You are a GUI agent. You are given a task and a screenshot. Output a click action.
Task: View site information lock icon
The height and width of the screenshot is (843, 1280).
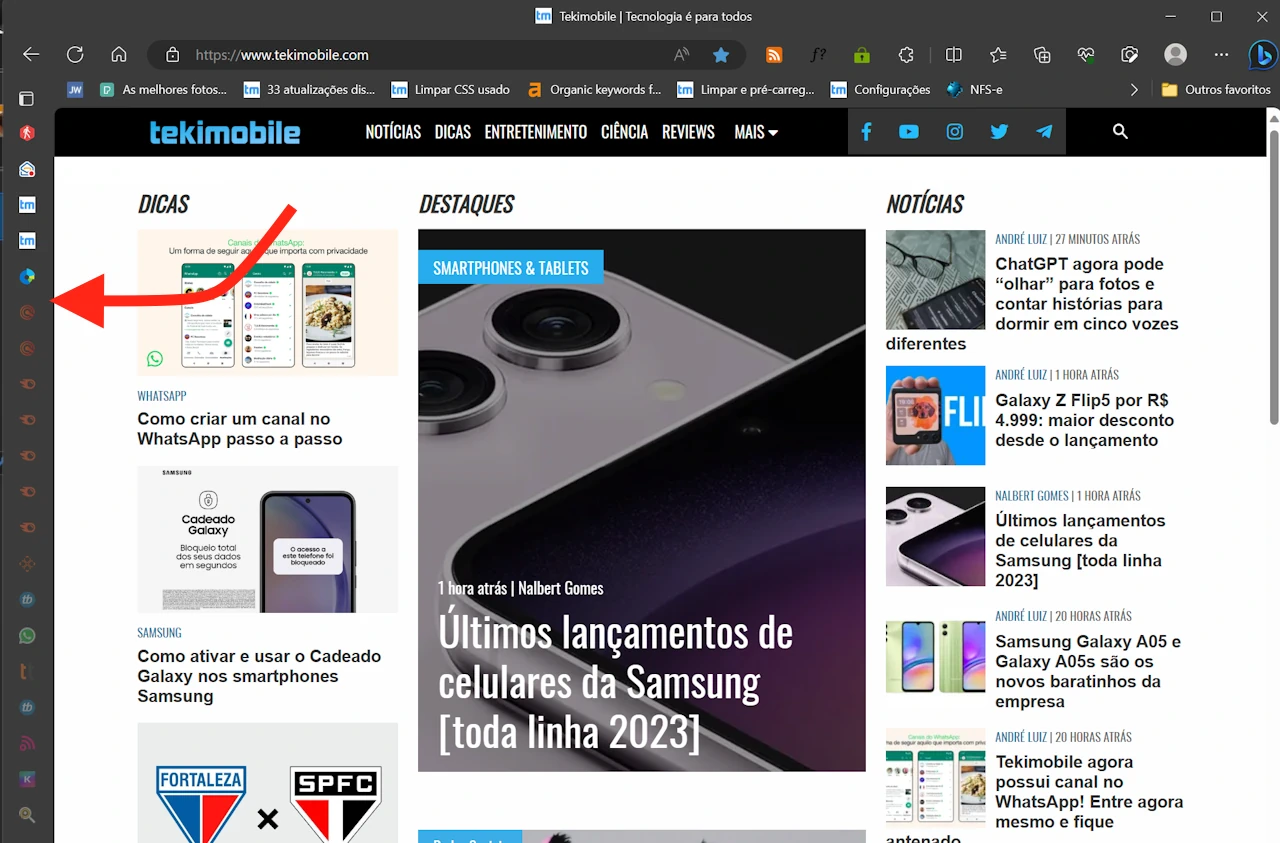[x=172, y=55]
